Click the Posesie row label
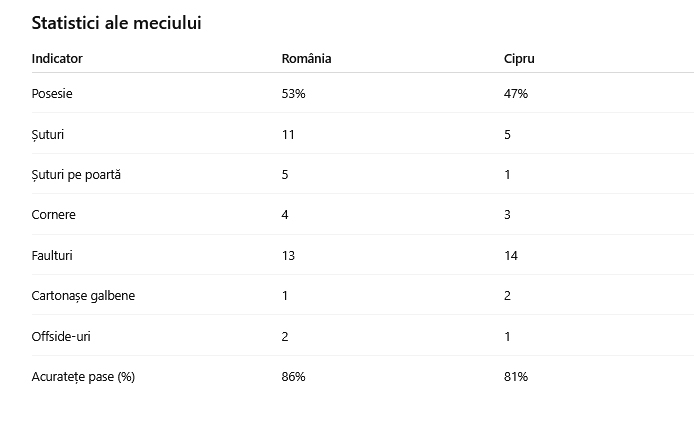The image size is (694, 440). tap(52, 93)
